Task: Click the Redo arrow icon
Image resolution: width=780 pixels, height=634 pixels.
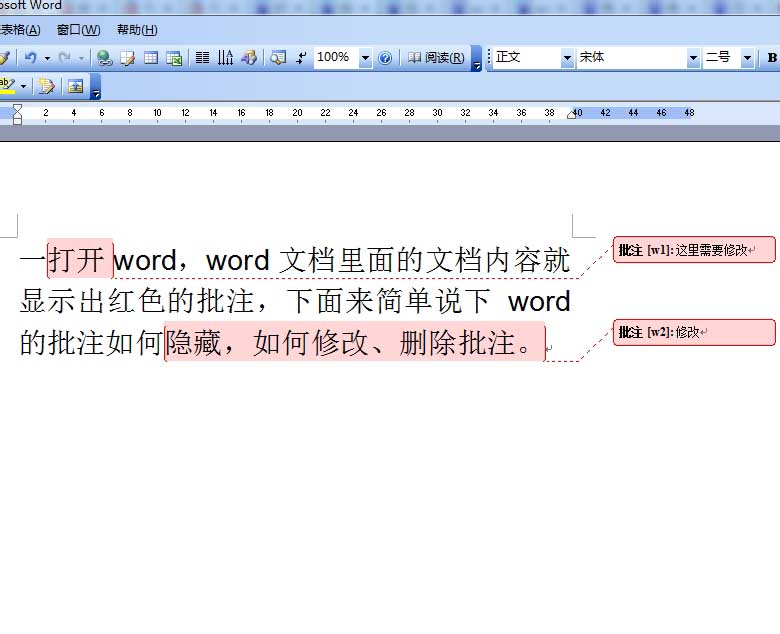Action: point(64,58)
